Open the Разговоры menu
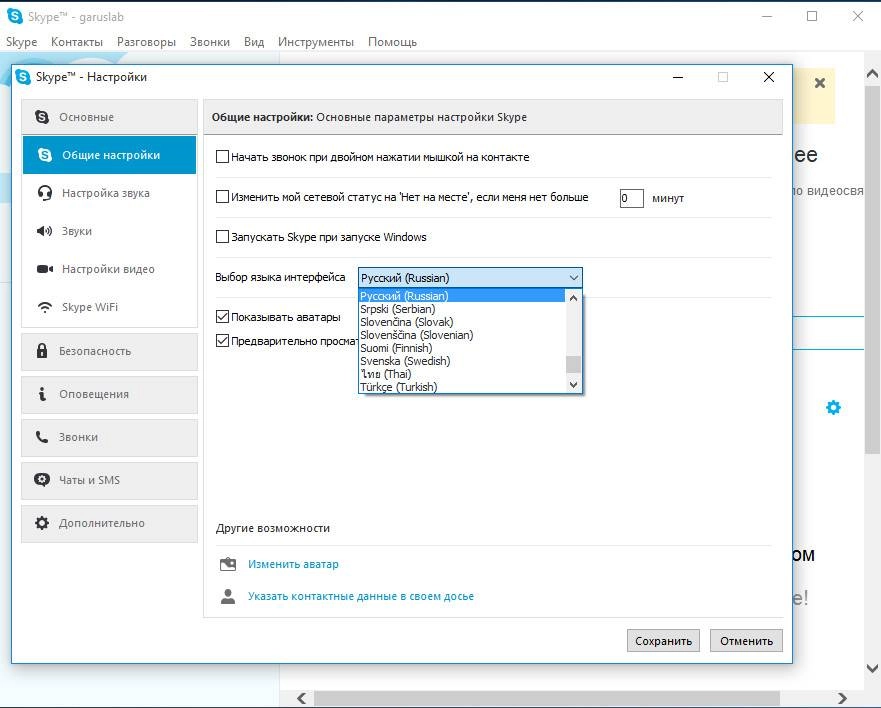 (146, 42)
